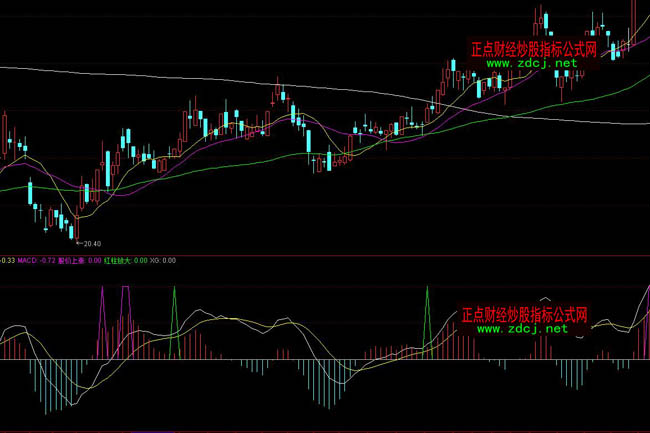Click the price label beside the mid-chart candle dip

pyautogui.click(x=341, y=161)
